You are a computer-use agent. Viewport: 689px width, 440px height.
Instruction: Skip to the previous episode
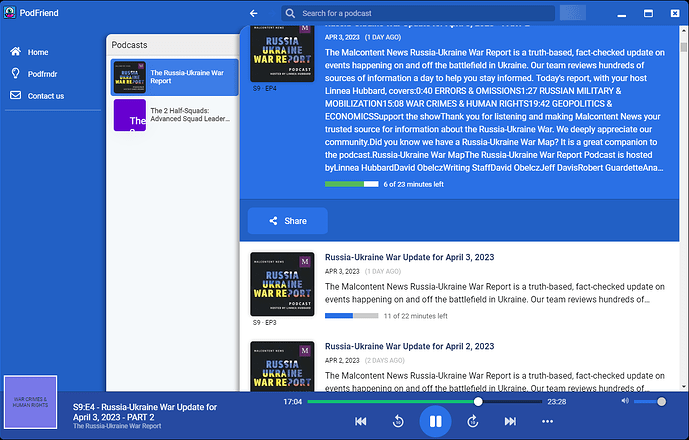(361, 422)
